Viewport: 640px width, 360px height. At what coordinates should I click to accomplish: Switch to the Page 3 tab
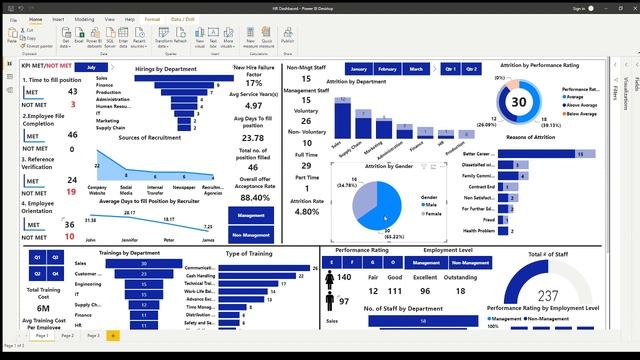pyautogui.click(x=93, y=336)
